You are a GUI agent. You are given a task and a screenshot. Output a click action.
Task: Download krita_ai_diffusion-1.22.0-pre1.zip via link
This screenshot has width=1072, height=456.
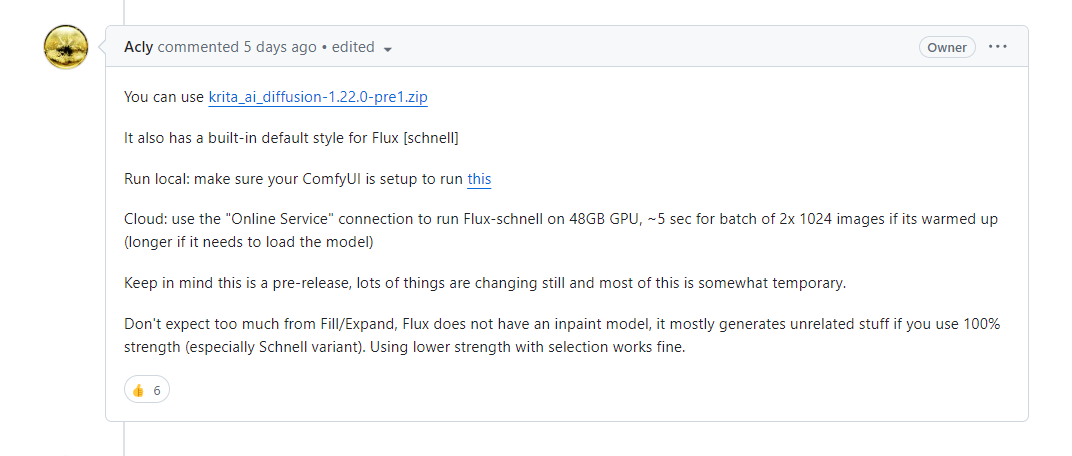[x=318, y=98]
